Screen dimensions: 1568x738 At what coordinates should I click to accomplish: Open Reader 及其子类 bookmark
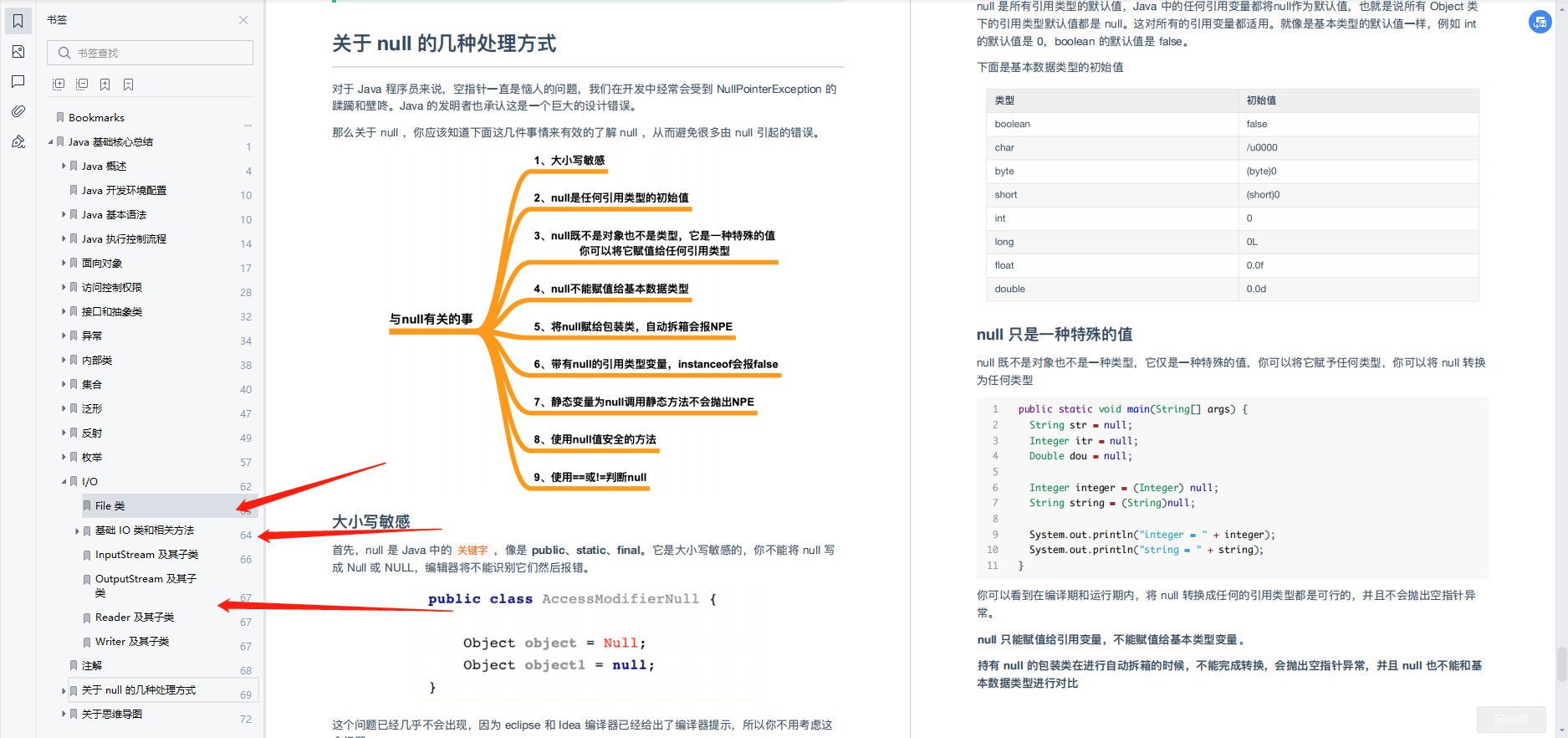(x=135, y=618)
